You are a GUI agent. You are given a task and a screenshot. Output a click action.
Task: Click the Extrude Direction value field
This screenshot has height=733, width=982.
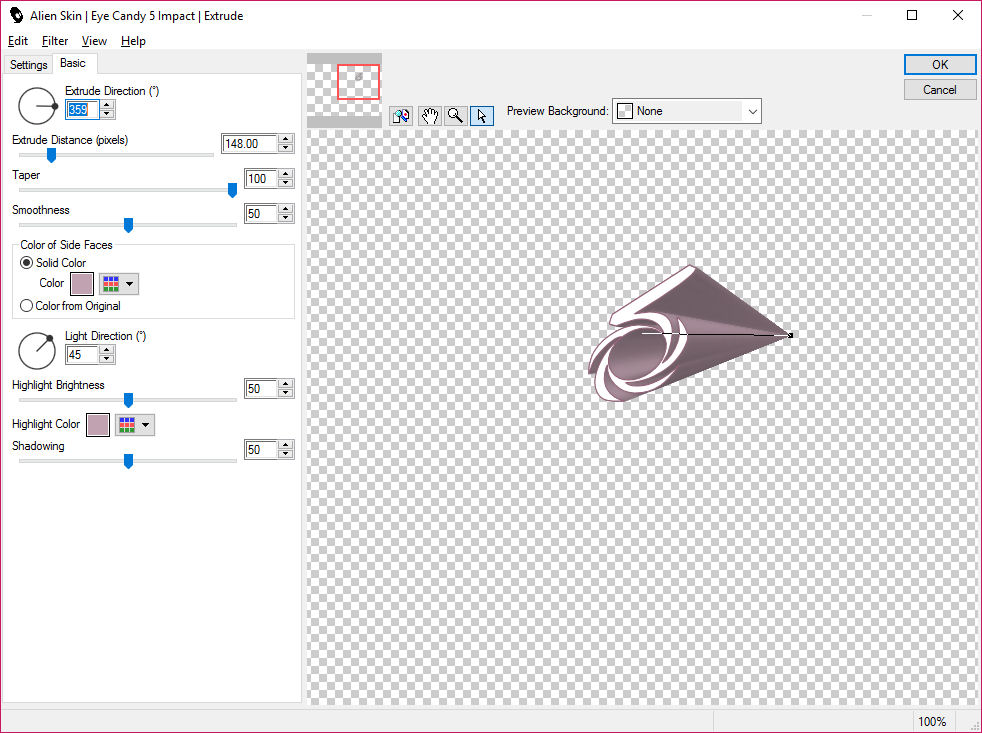point(83,110)
